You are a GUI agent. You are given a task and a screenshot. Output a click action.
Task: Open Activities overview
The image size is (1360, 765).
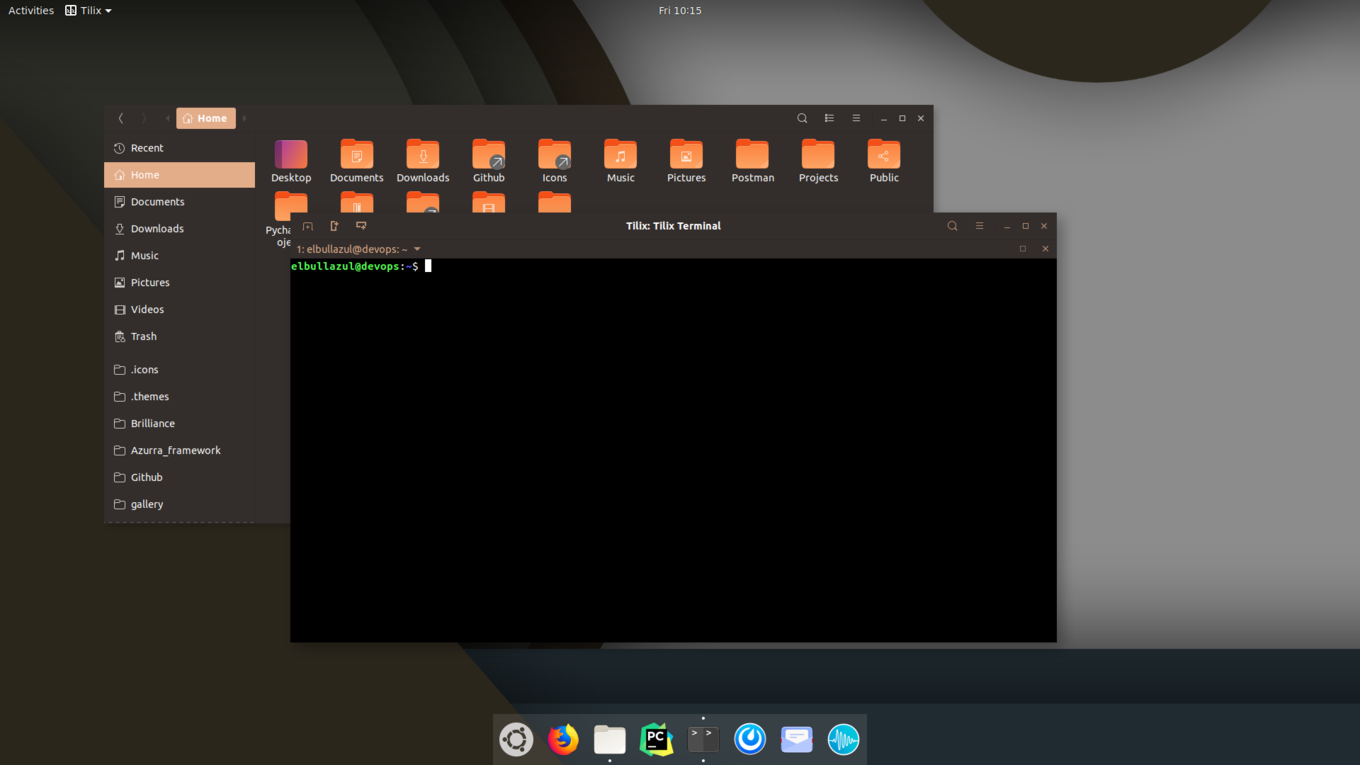[x=31, y=10]
